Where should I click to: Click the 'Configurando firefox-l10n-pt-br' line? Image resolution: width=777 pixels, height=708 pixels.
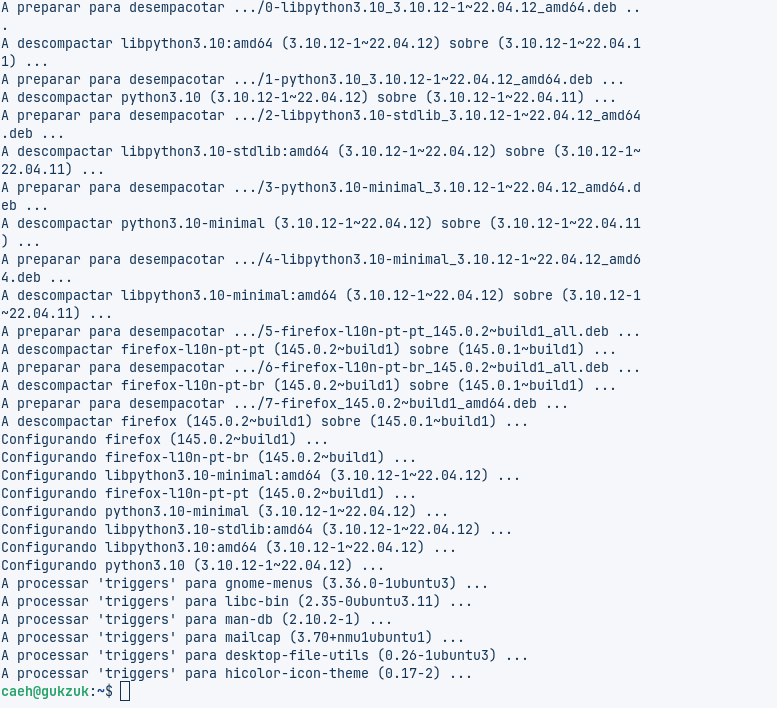(x=208, y=458)
